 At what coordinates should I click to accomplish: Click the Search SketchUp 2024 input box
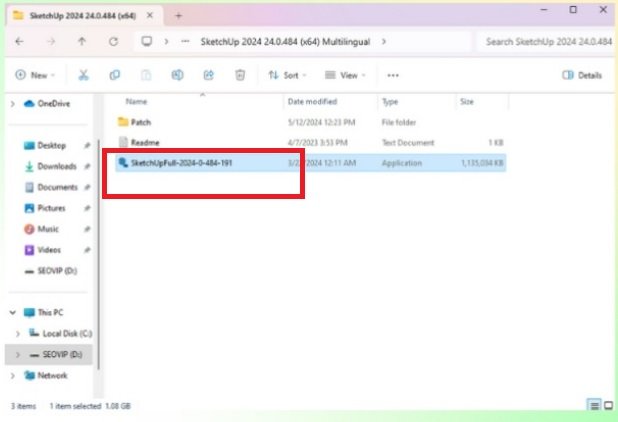pyautogui.click(x=545, y=42)
